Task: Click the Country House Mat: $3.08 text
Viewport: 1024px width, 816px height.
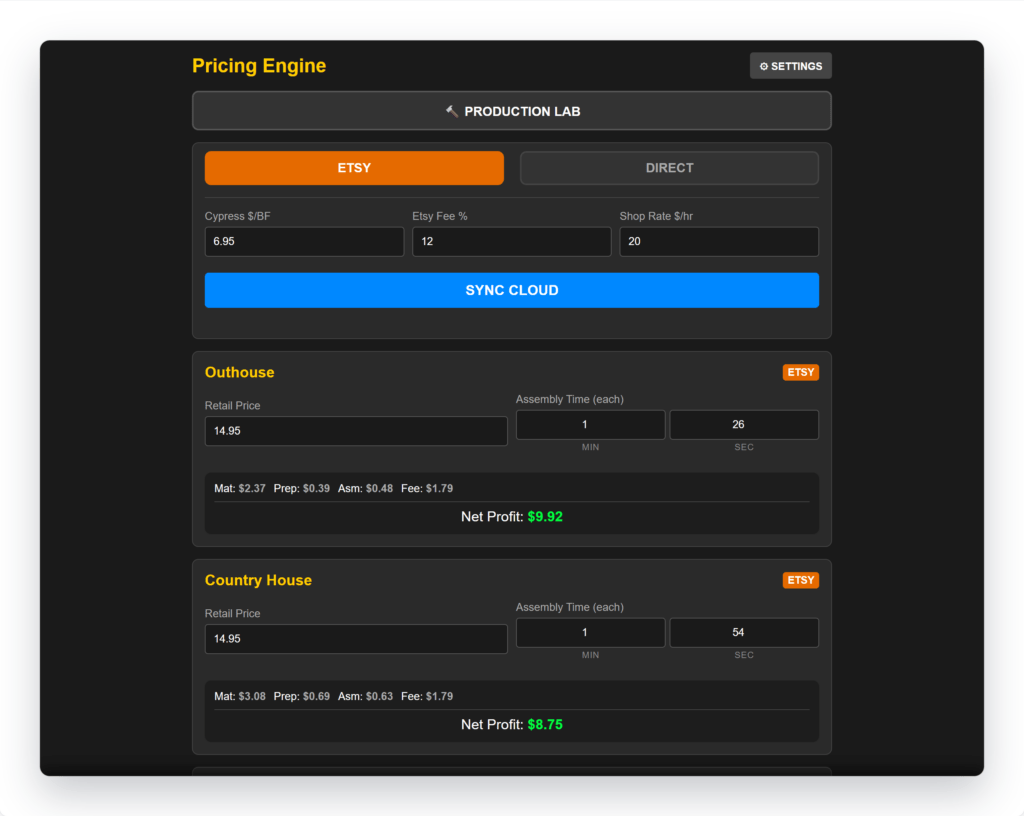Action: (240, 696)
